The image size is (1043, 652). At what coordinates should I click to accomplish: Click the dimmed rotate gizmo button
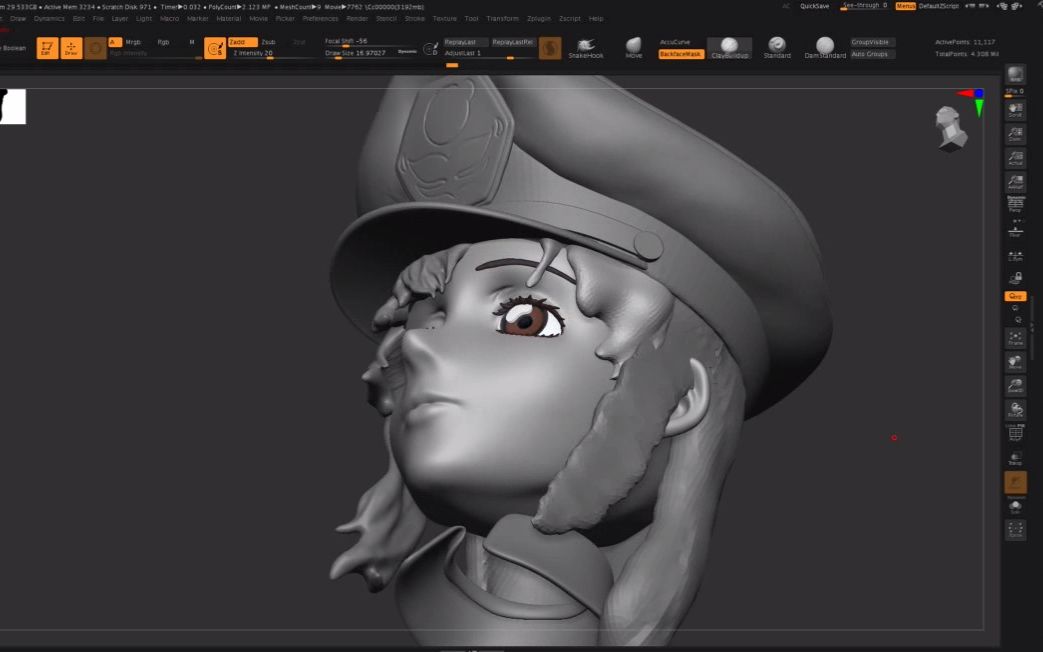95,48
